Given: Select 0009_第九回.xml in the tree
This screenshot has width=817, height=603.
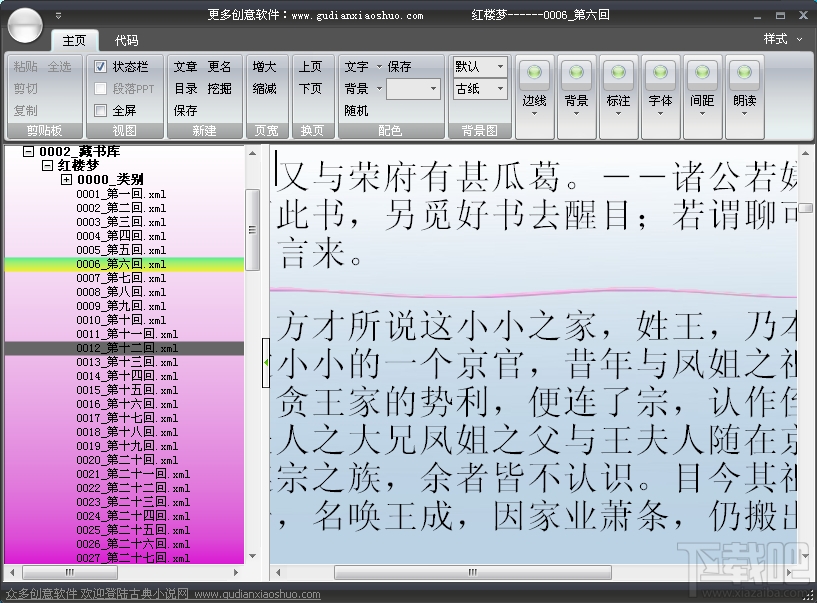Looking at the screenshot, I should point(121,306).
